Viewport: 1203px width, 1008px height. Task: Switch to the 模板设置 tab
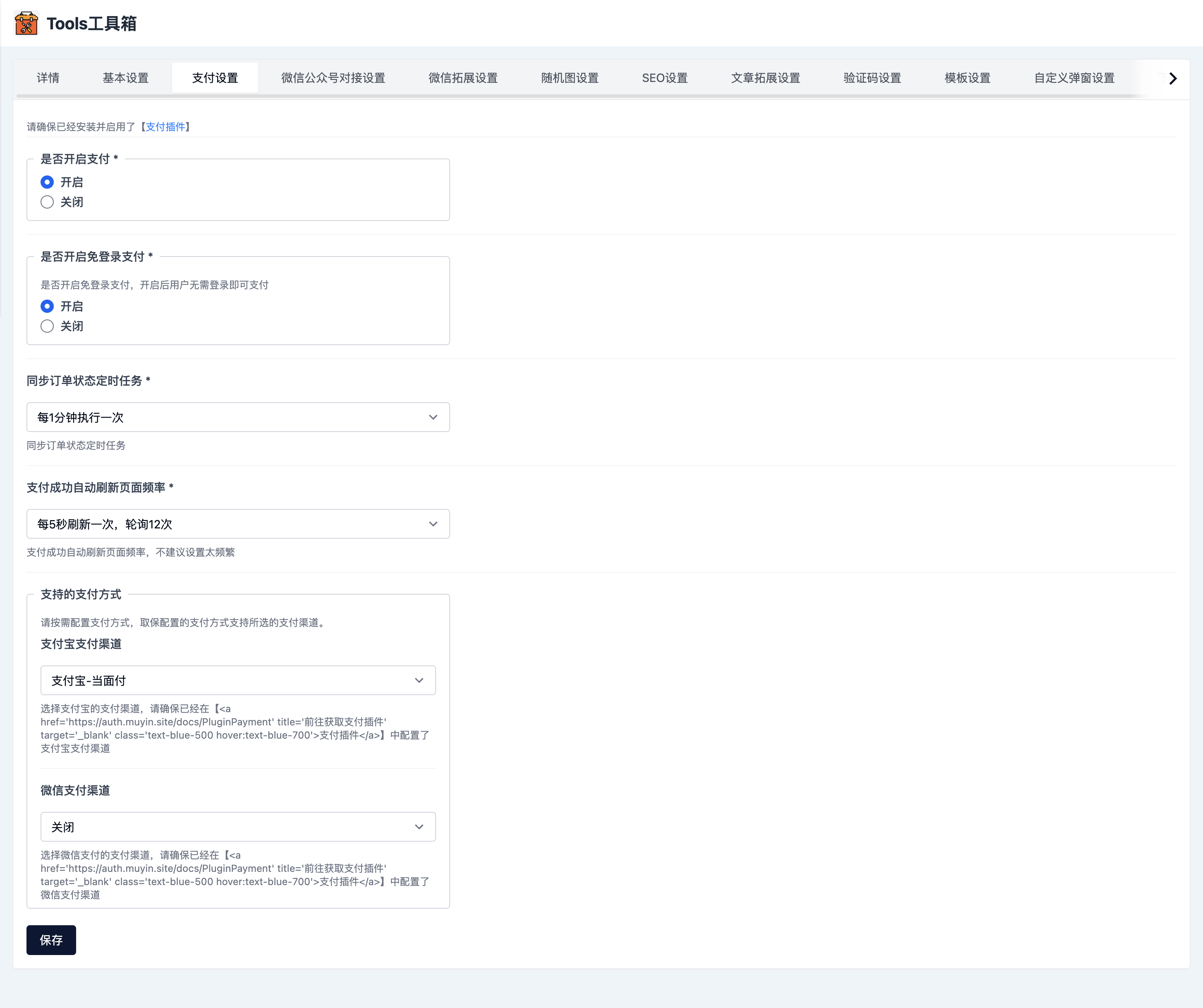[x=966, y=78]
